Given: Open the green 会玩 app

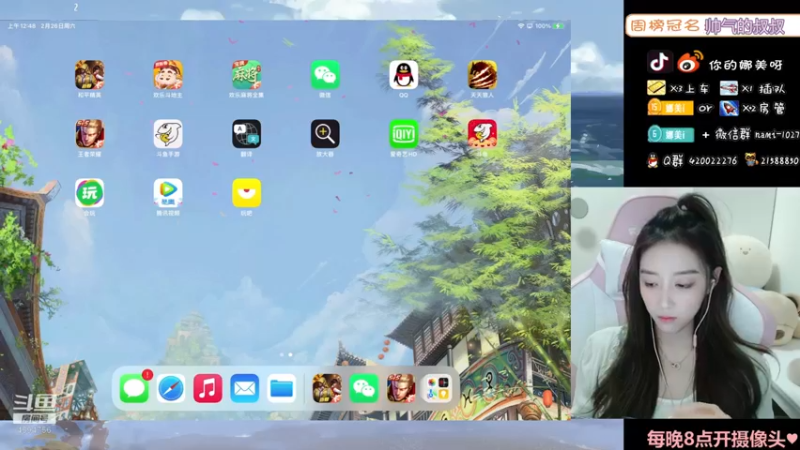Looking at the screenshot, I should point(89,193).
